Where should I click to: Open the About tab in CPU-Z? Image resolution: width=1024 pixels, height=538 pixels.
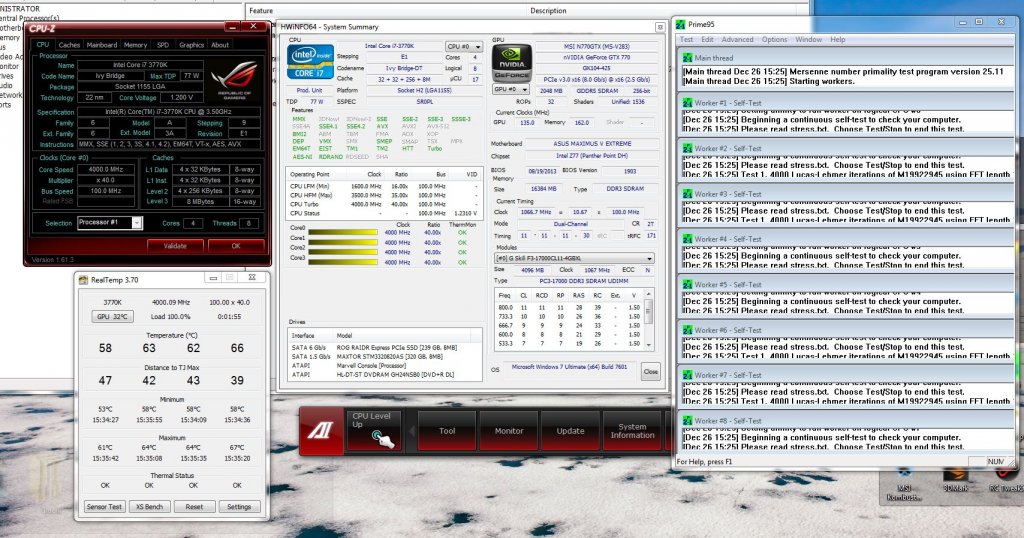pyautogui.click(x=220, y=45)
